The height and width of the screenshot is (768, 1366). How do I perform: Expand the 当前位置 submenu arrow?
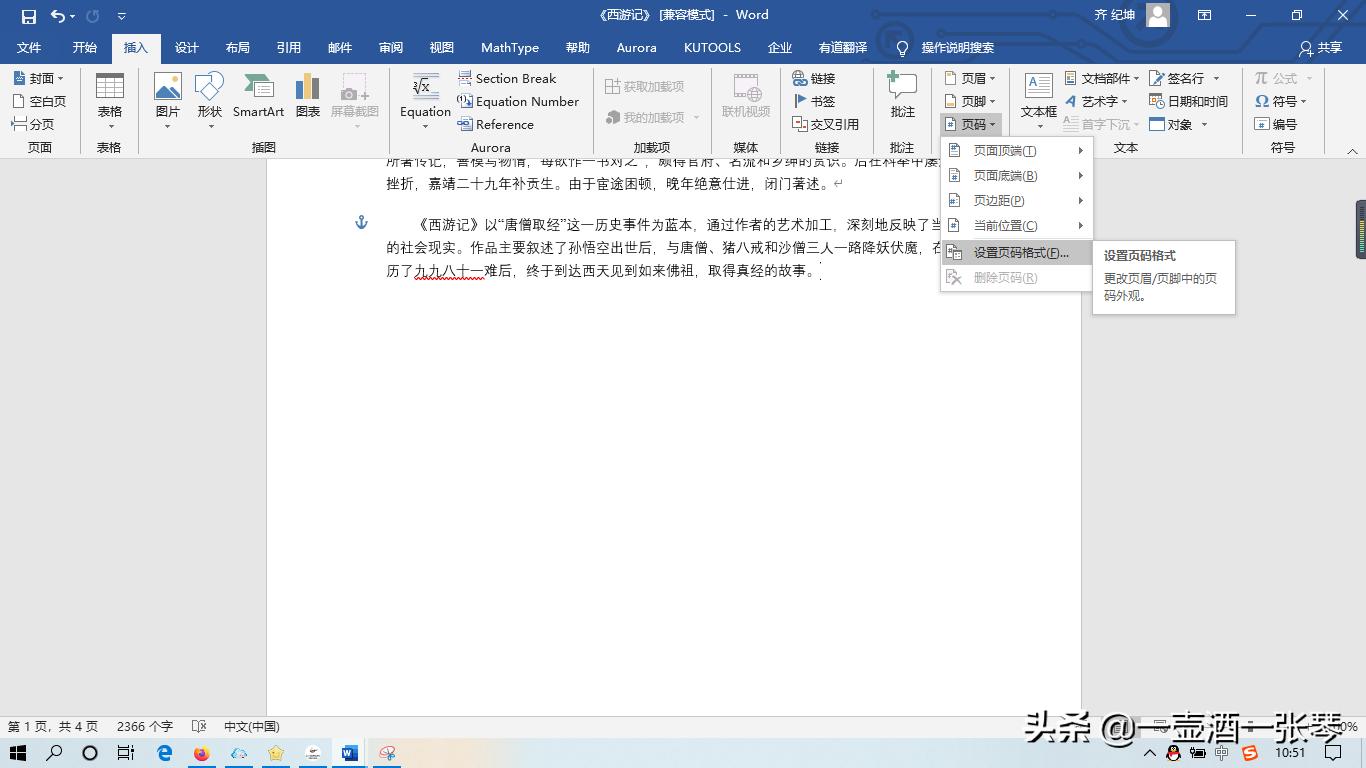(x=1079, y=225)
